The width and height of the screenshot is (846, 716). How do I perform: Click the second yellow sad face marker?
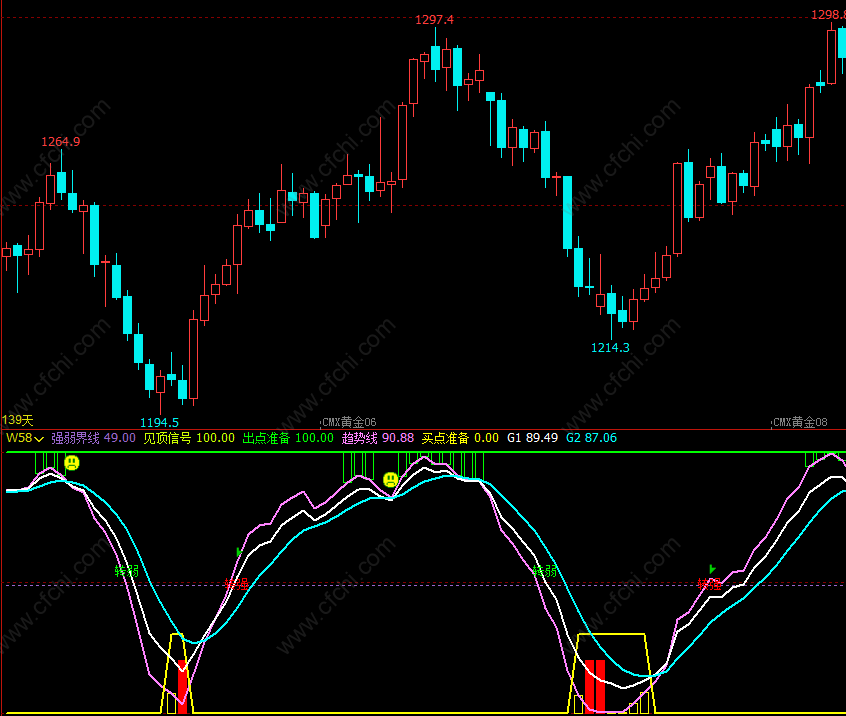(x=391, y=479)
